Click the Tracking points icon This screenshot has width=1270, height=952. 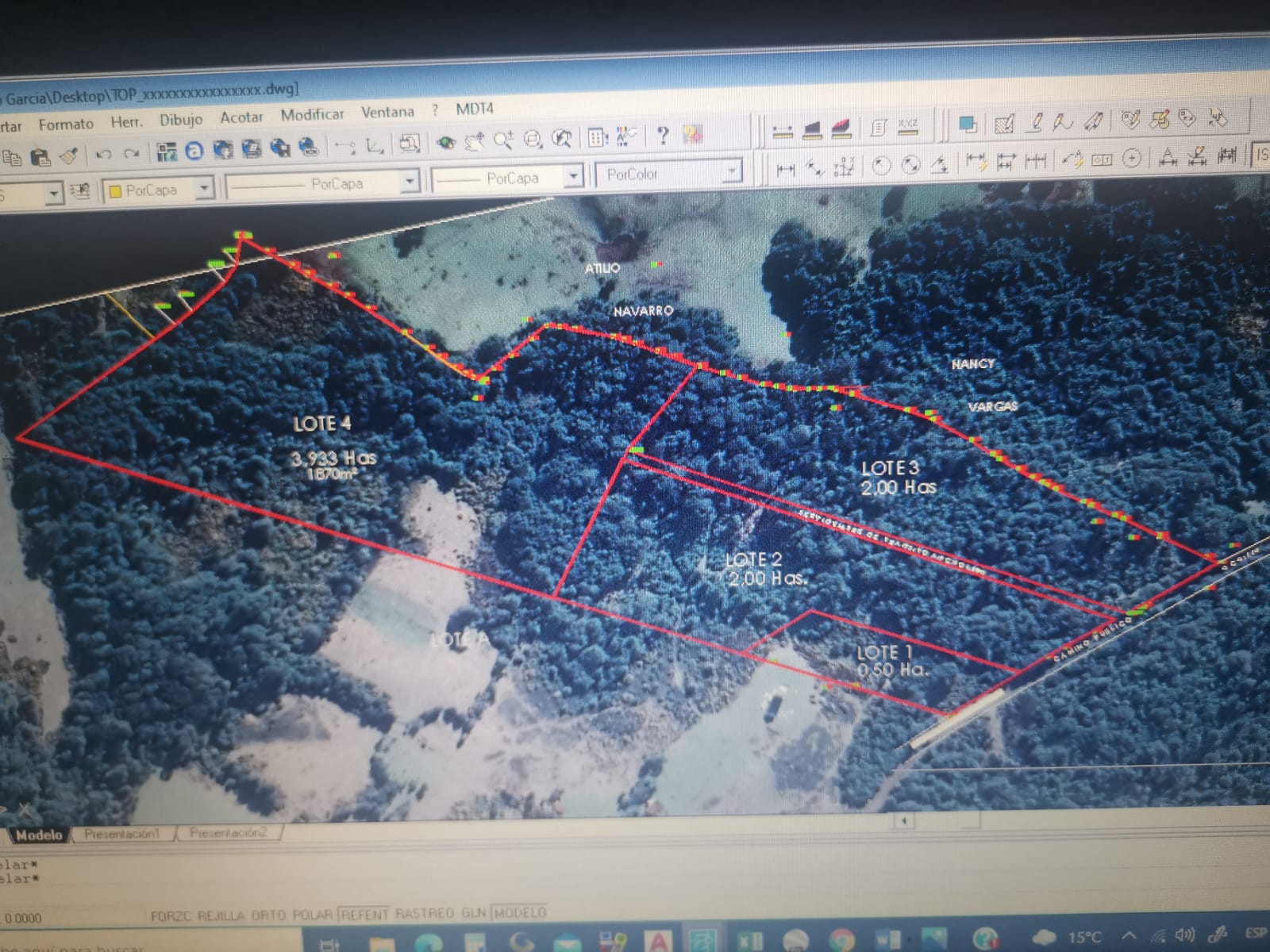pos(344,146)
